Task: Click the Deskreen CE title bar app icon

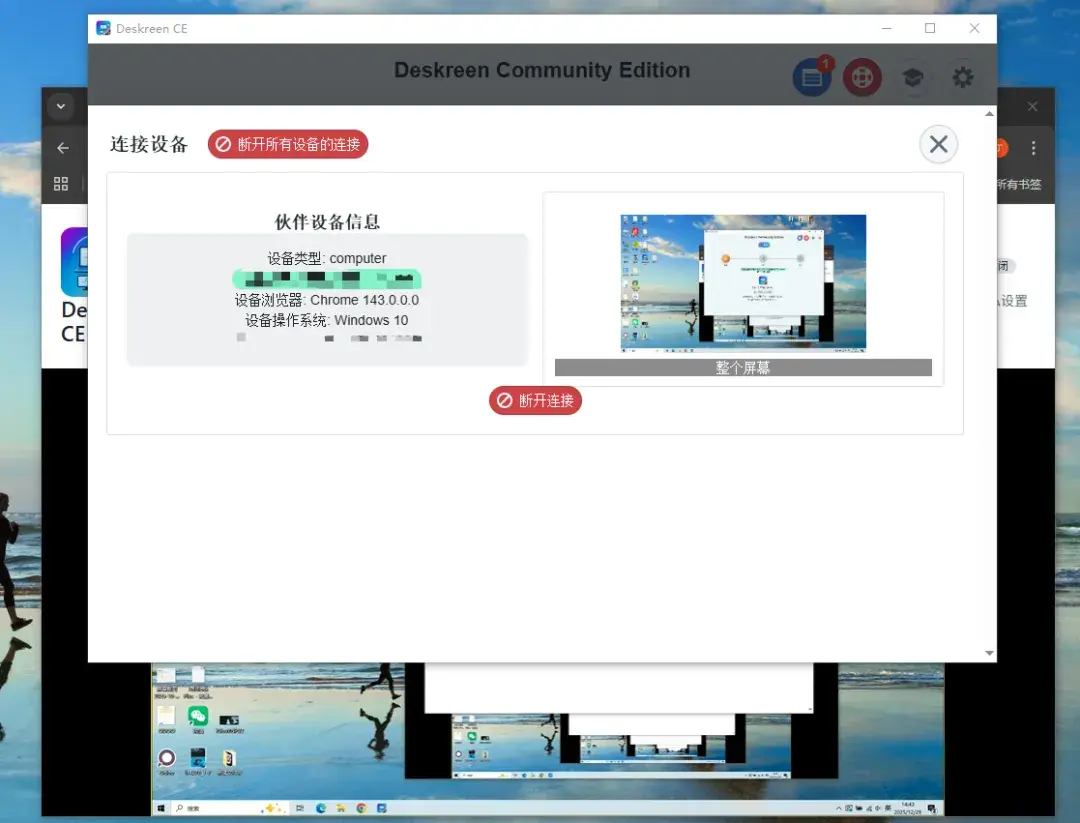Action: (103, 28)
